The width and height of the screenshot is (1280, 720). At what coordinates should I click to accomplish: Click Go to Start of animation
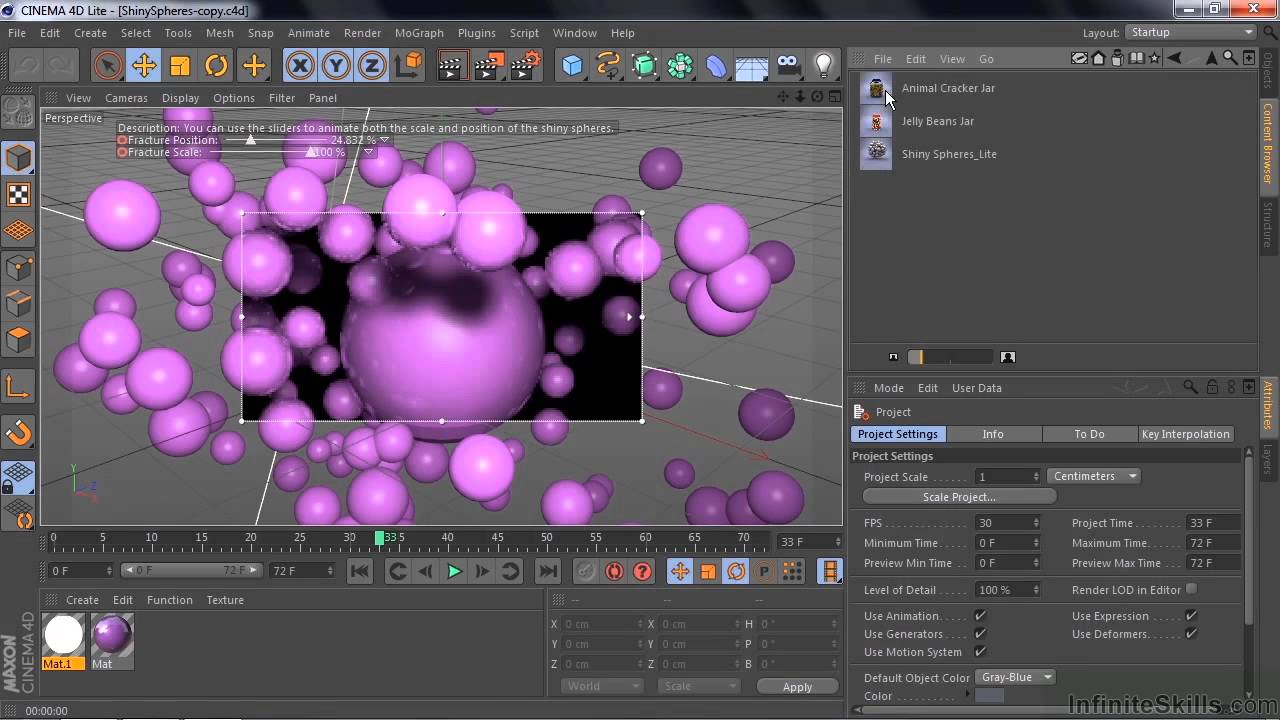point(360,571)
